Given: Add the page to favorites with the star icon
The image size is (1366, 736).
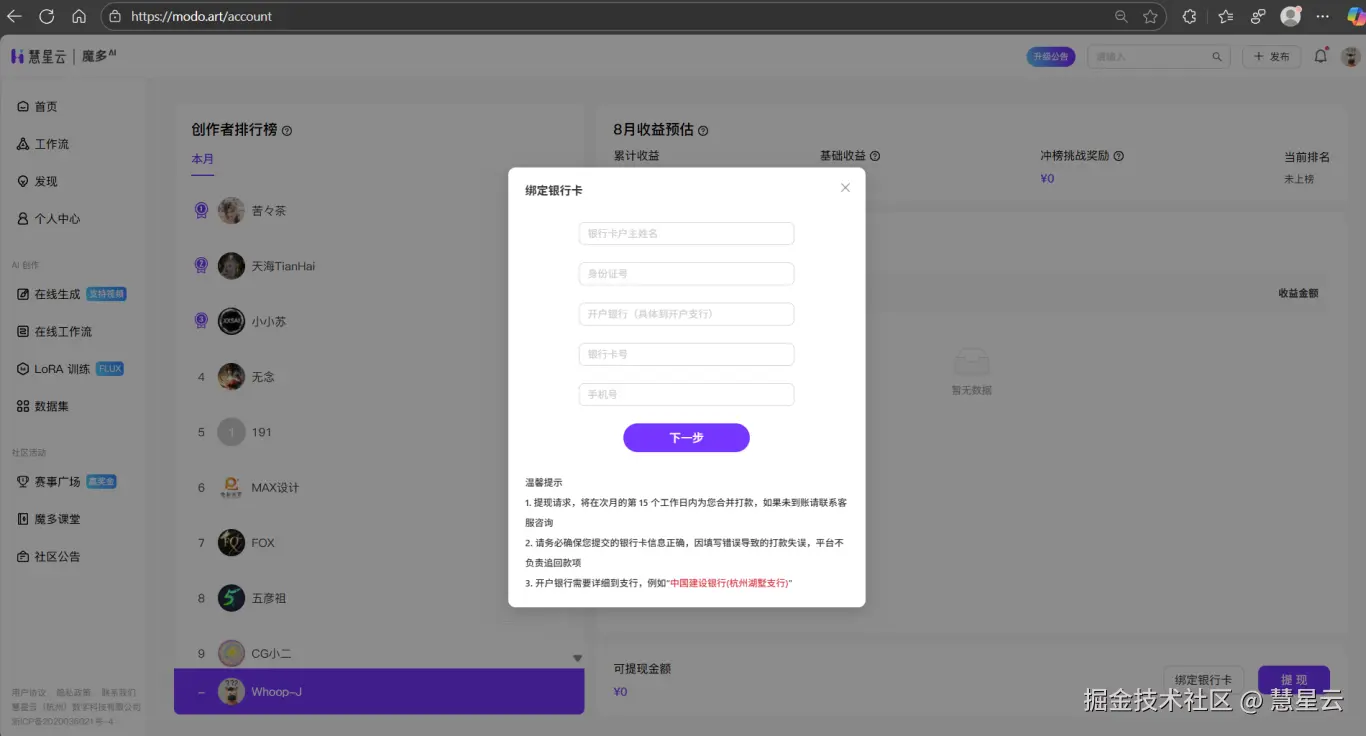Looking at the screenshot, I should (1150, 16).
